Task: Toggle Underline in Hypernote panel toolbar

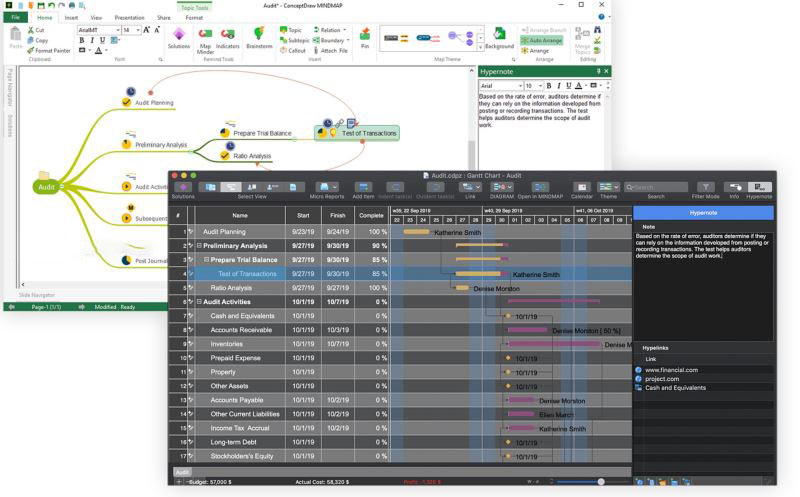Action: (x=568, y=86)
